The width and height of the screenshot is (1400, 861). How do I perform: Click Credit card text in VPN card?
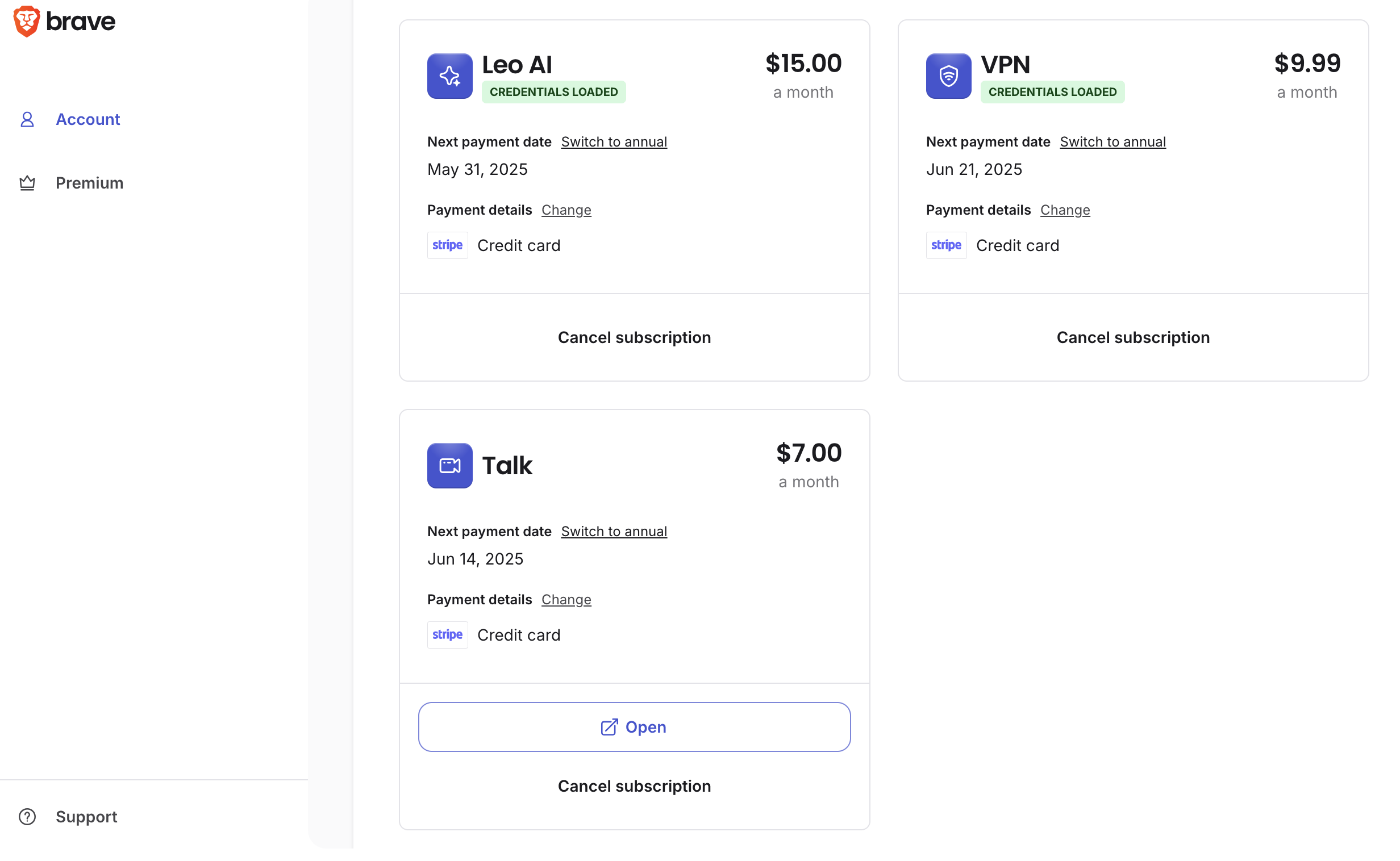(x=1018, y=245)
